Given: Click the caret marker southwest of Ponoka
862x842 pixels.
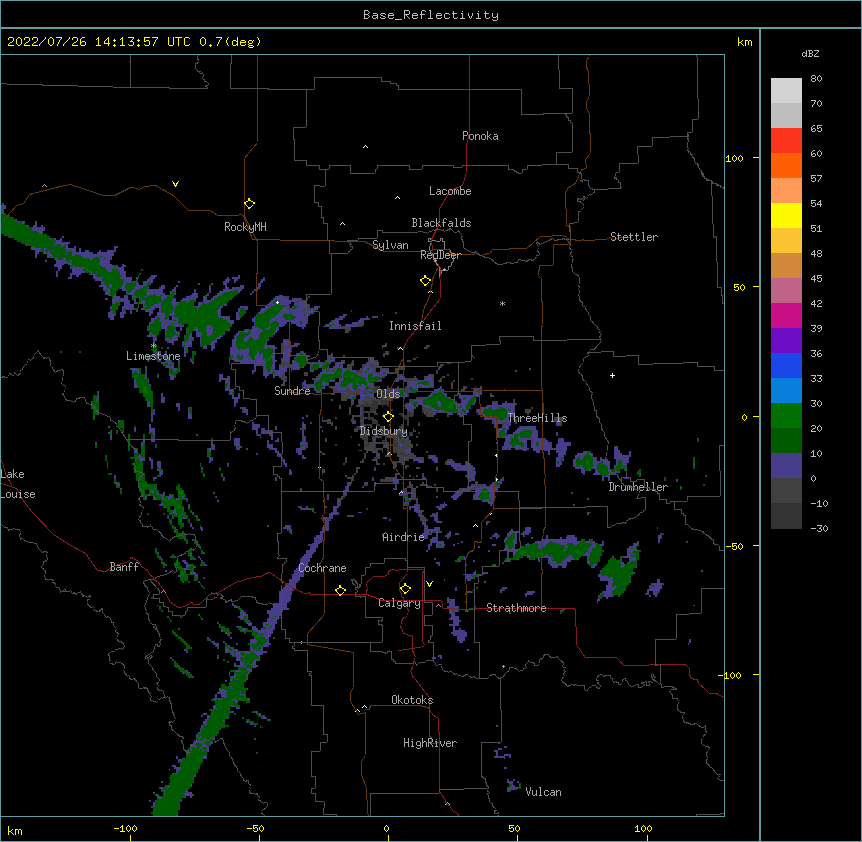Looking at the screenshot, I should [x=365, y=147].
